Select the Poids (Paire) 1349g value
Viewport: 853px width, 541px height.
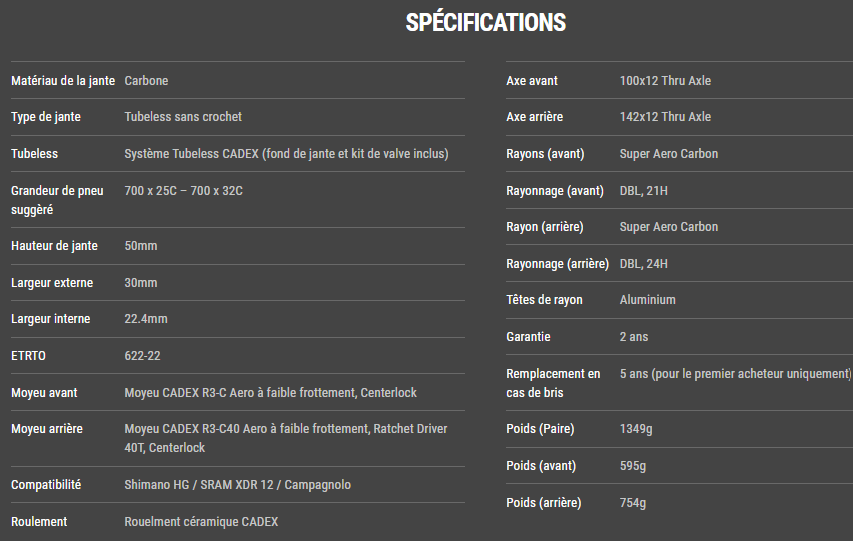(636, 429)
